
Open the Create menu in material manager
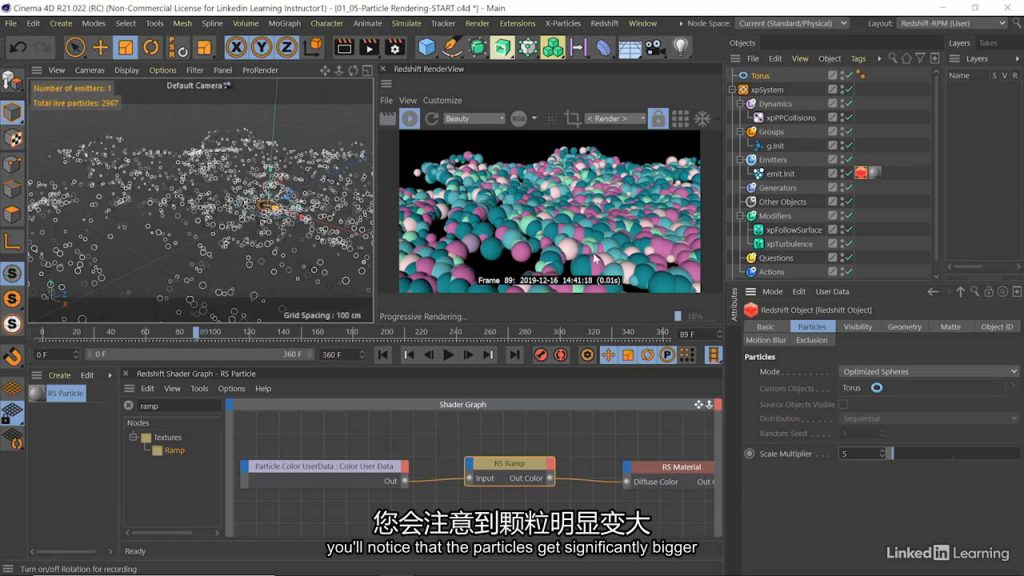pyautogui.click(x=59, y=376)
